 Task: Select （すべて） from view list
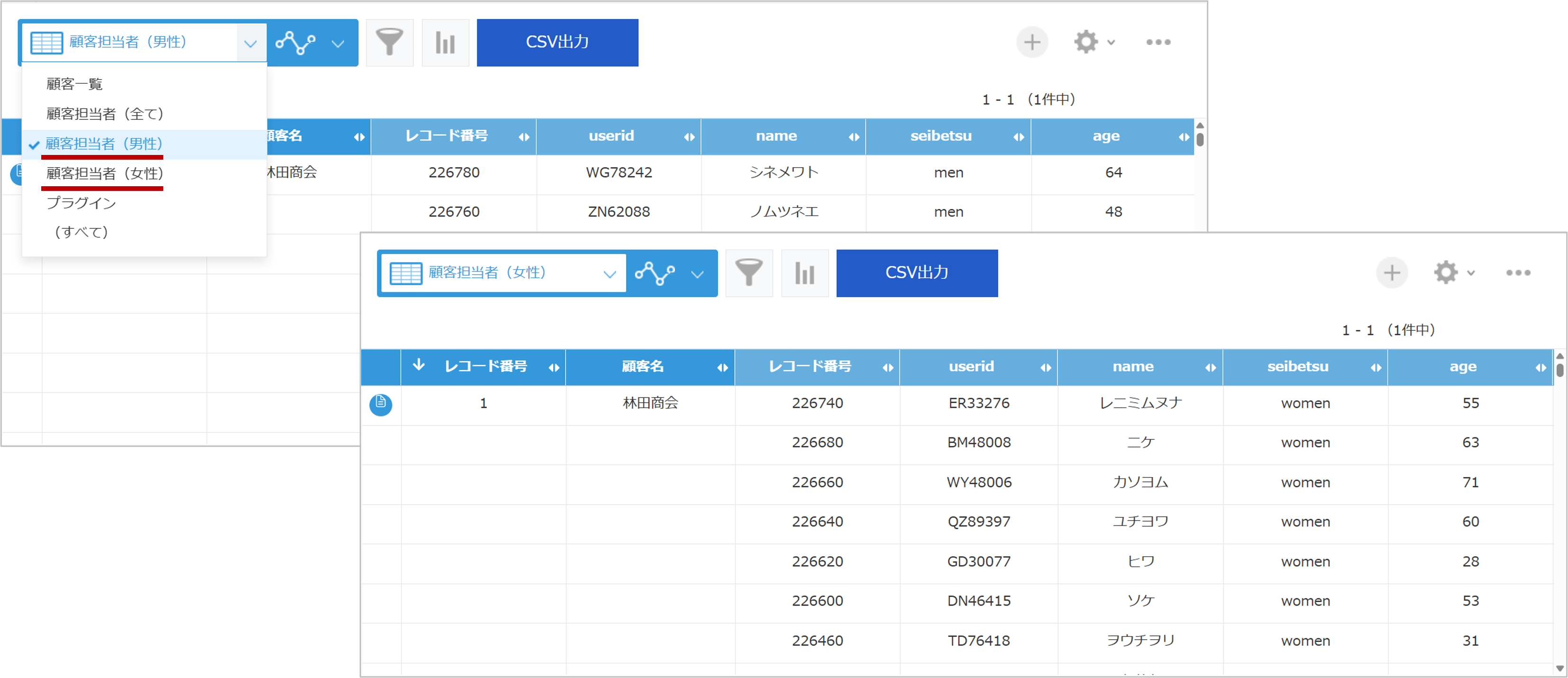[144, 232]
